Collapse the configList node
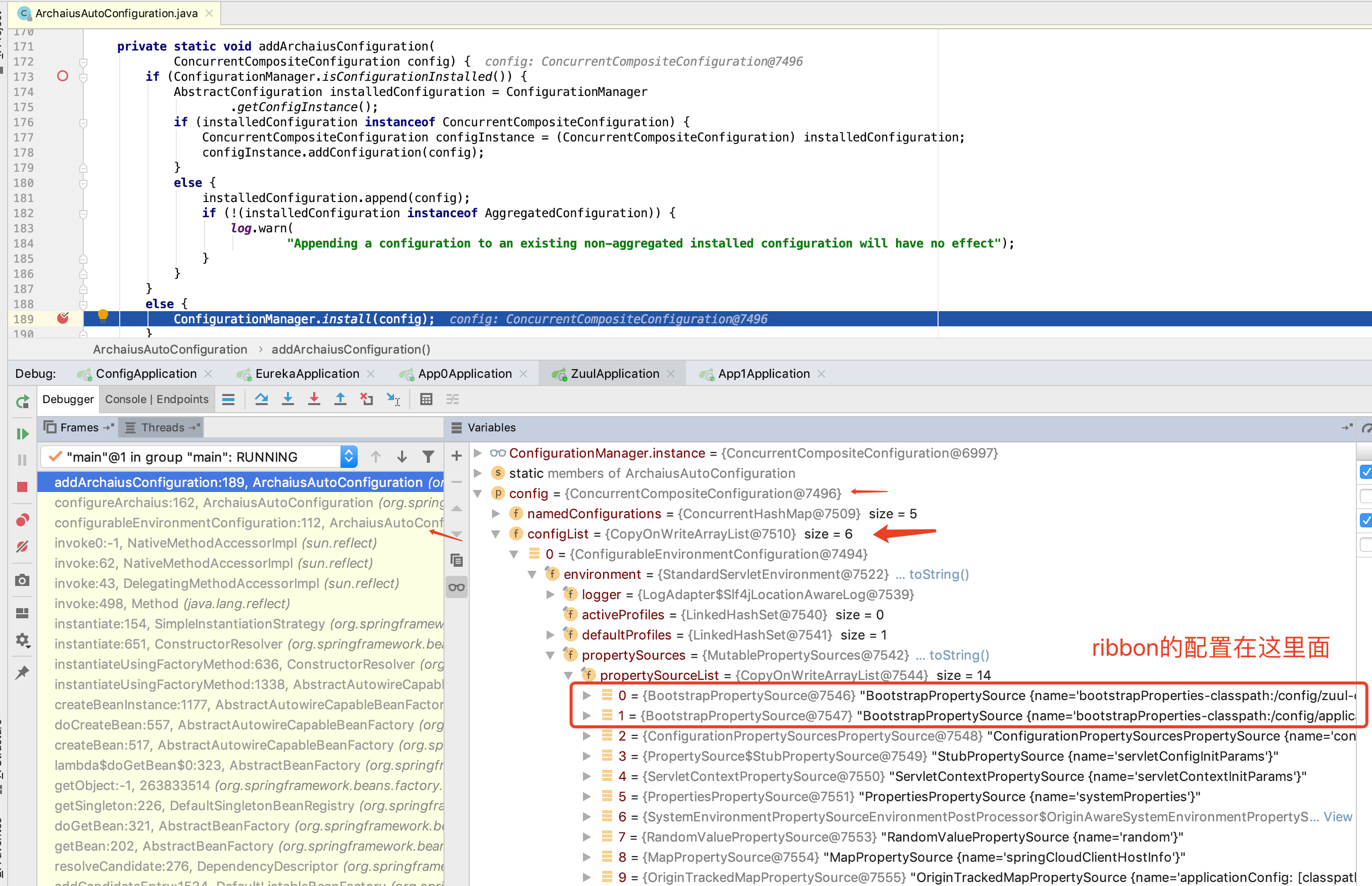Image resolution: width=1372 pixels, height=886 pixels. click(x=496, y=534)
